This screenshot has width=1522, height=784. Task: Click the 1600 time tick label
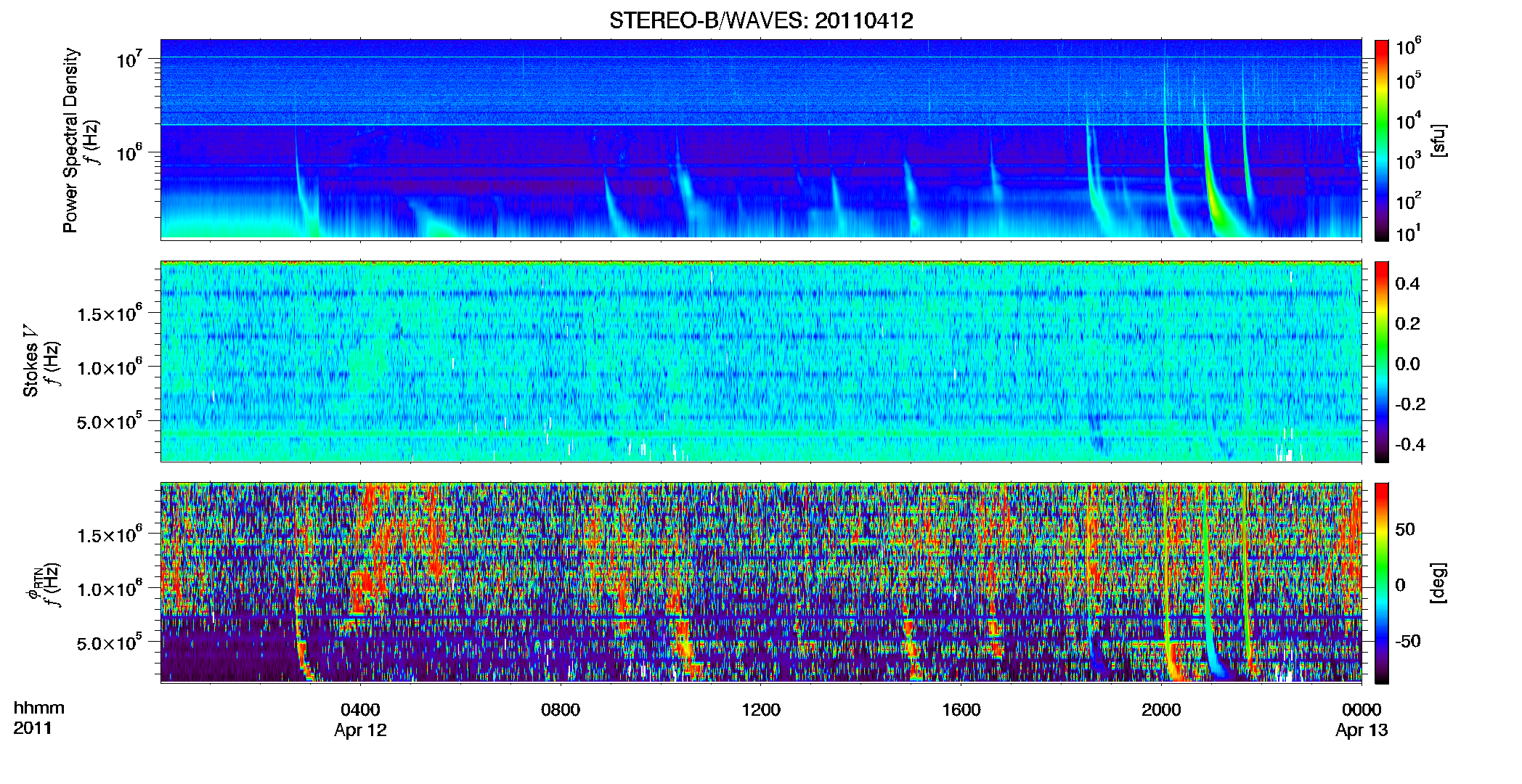(961, 709)
